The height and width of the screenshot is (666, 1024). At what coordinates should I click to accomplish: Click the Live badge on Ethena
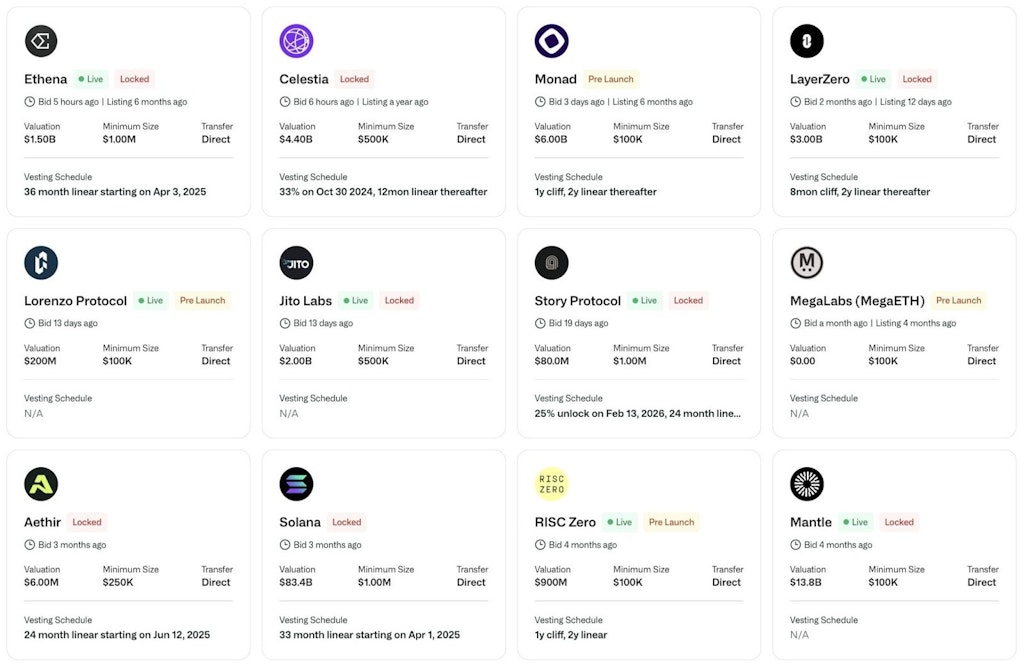point(91,79)
